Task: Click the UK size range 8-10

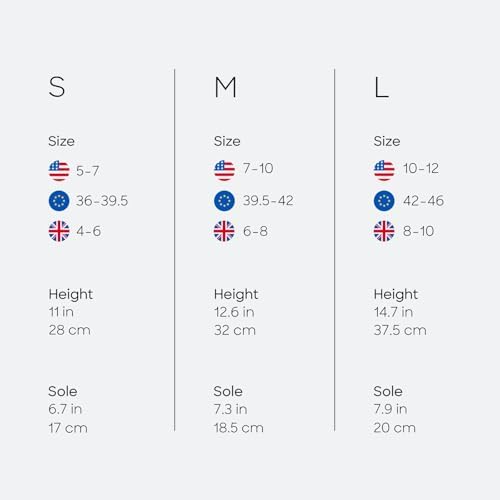Action: [418, 231]
